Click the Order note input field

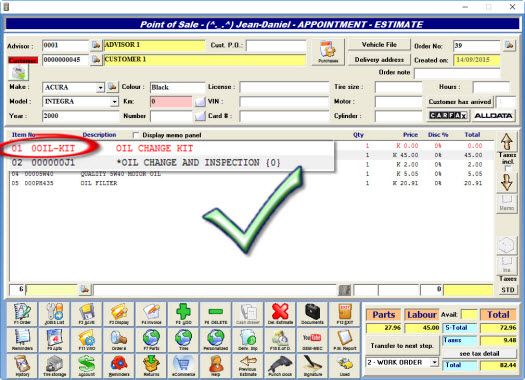click(457, 73)
